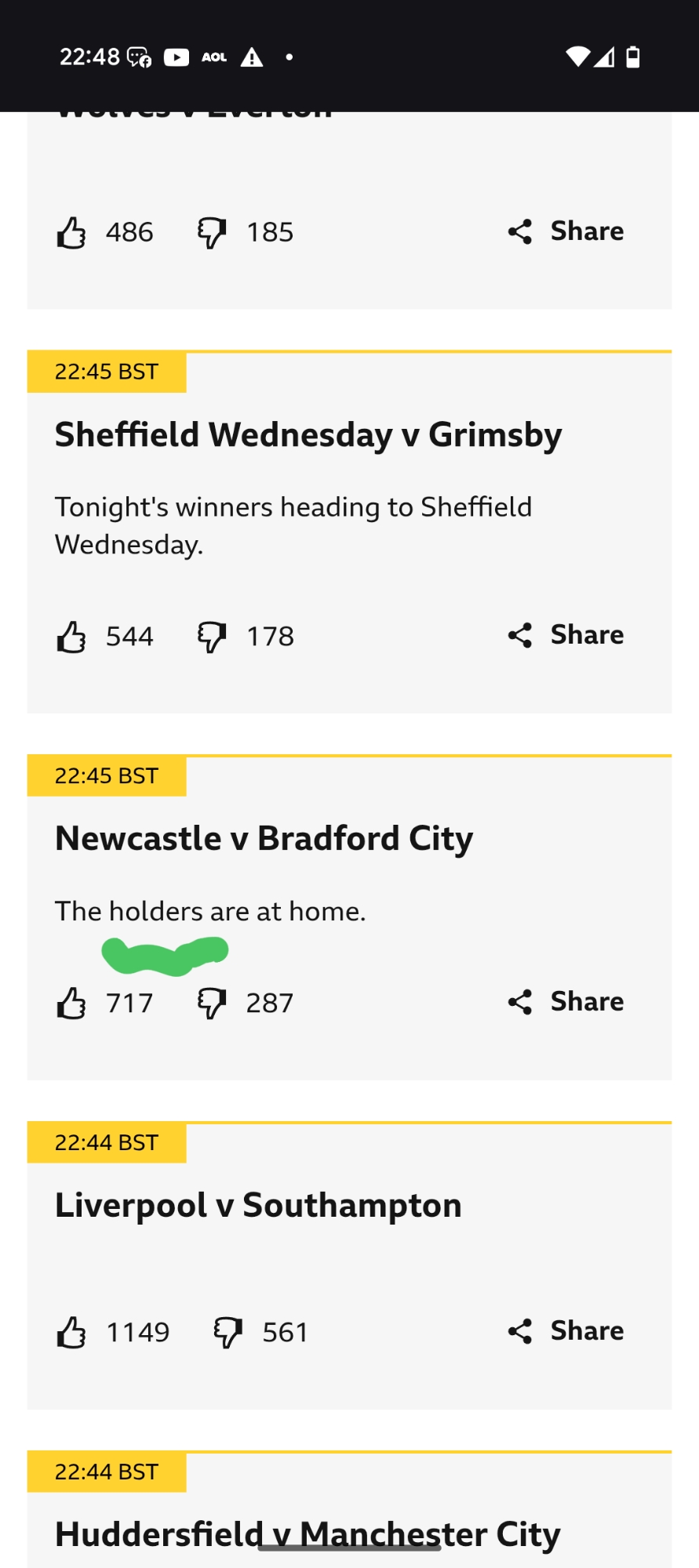Like the Liverpool v Southampton post

coord(71,1332)
